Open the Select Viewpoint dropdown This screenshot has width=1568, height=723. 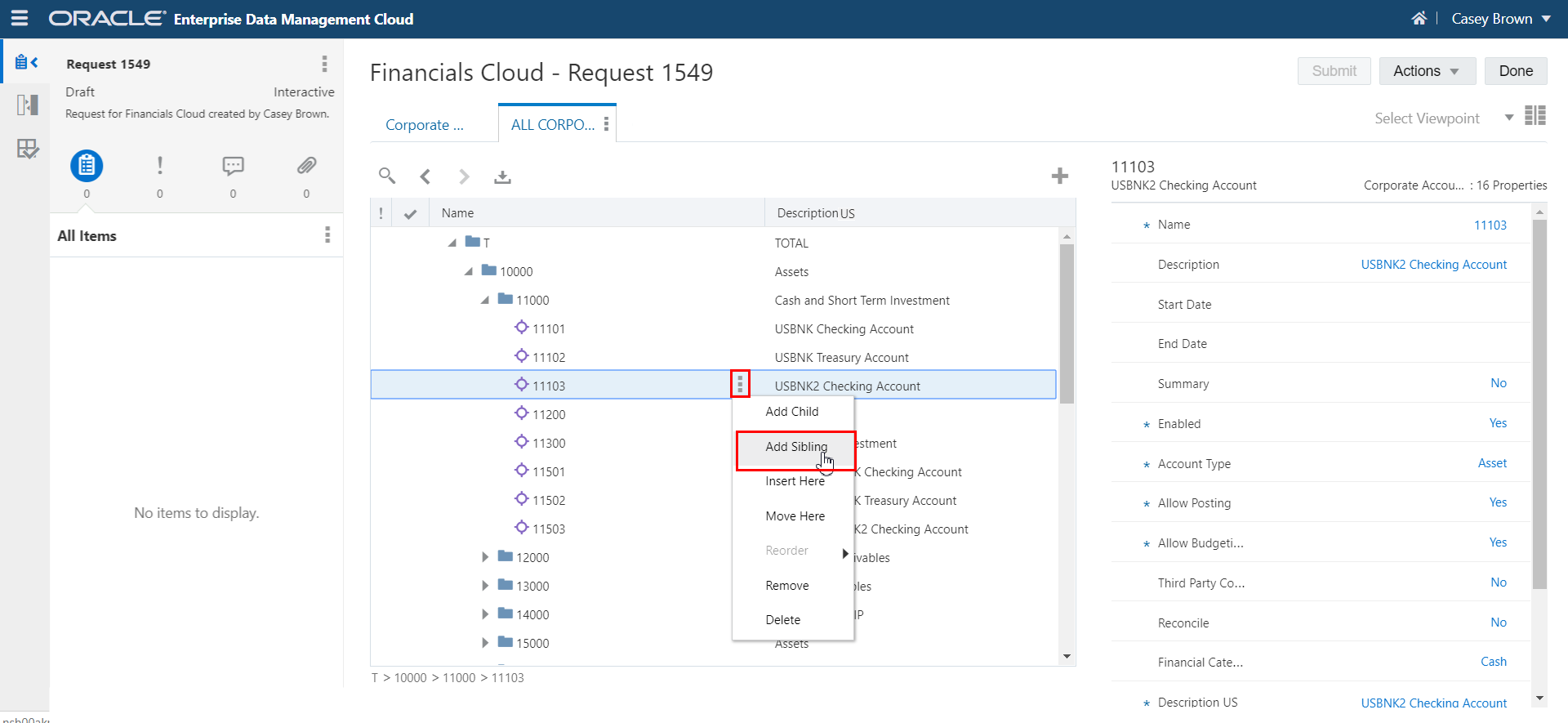pyautogui.click(x=1444, y=118)
